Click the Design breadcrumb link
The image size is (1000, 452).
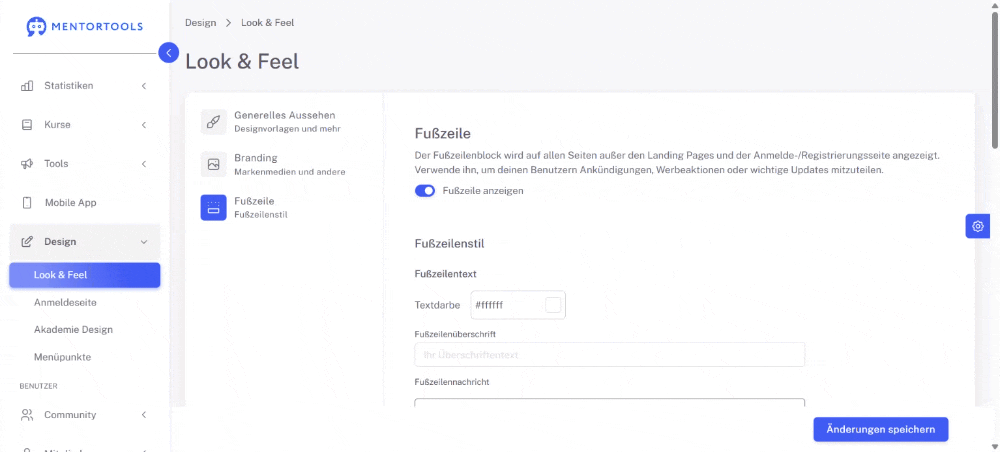200,22
